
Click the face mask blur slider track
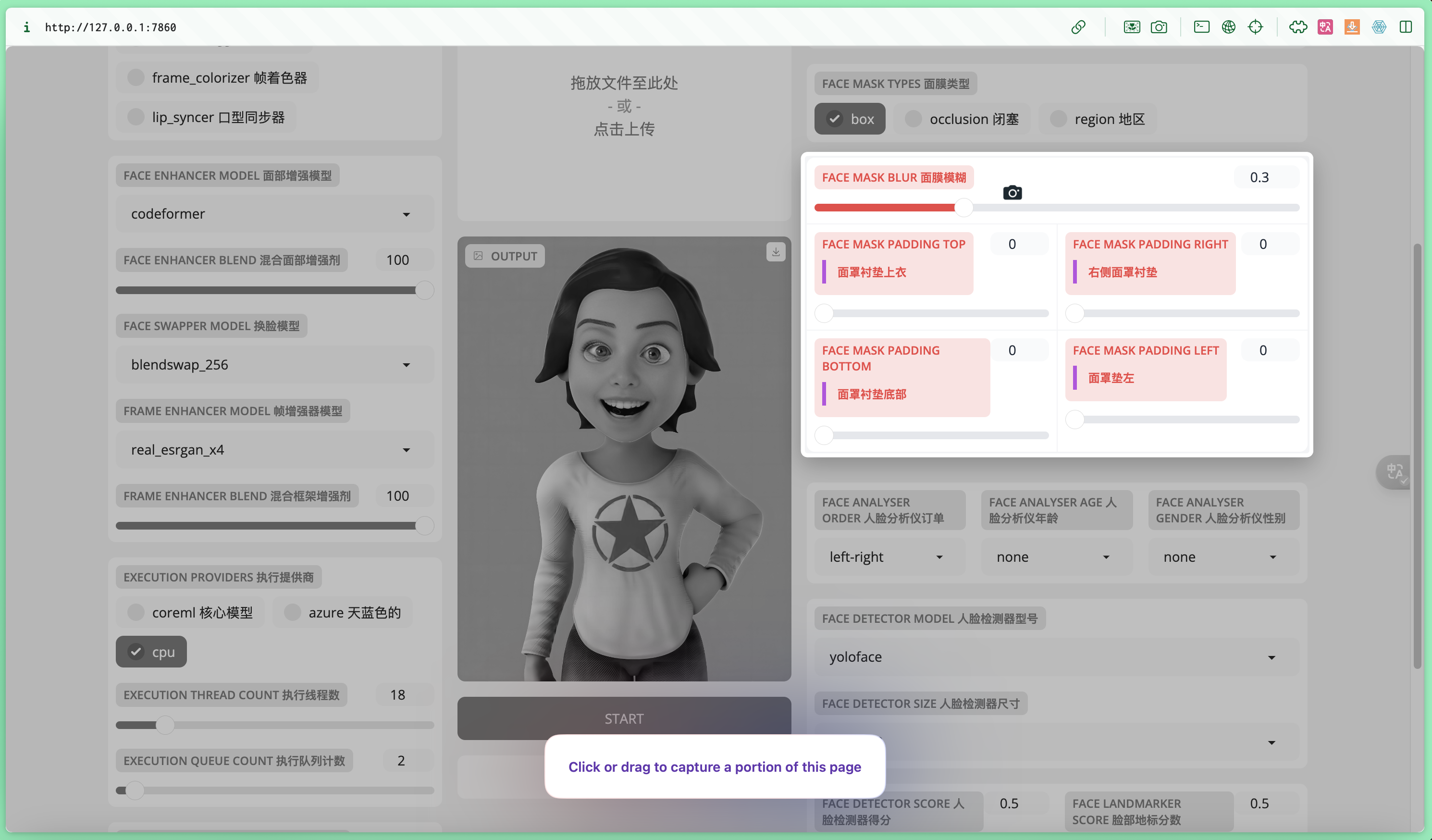click(x=1056, y=208)
